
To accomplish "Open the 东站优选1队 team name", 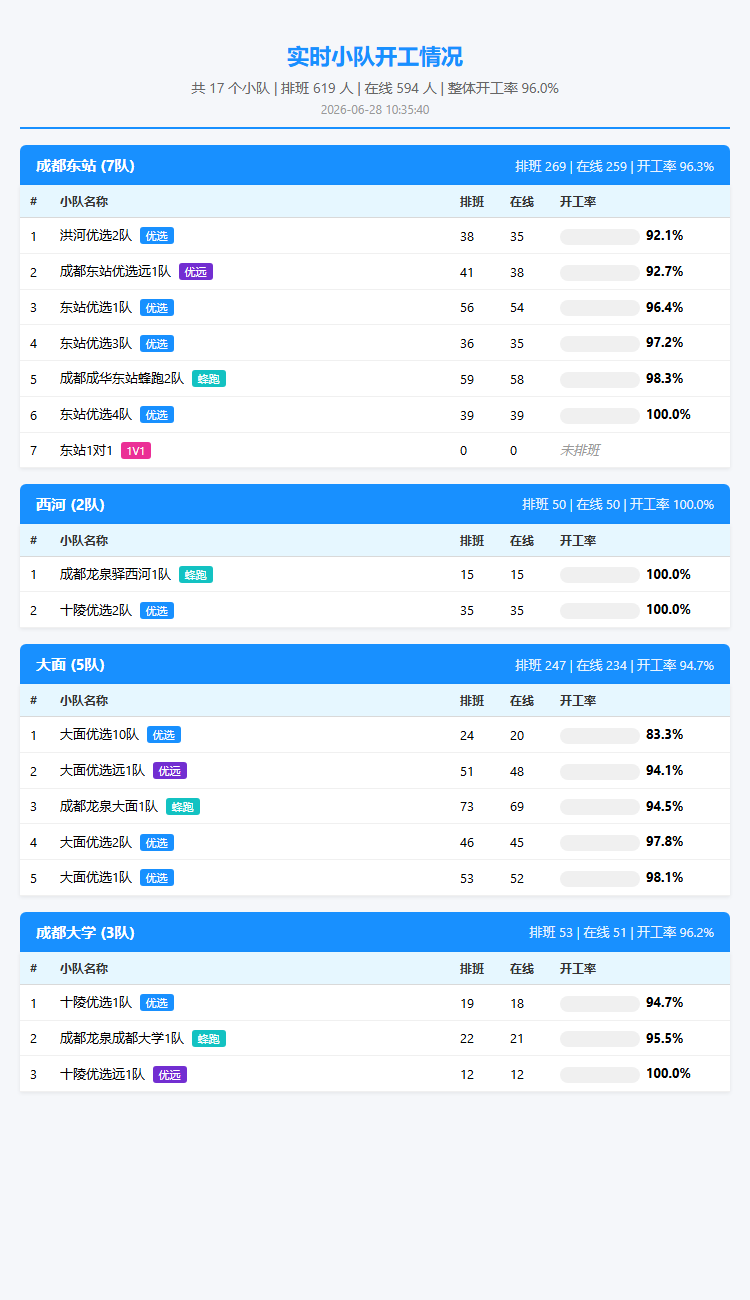I will (96, 308).
